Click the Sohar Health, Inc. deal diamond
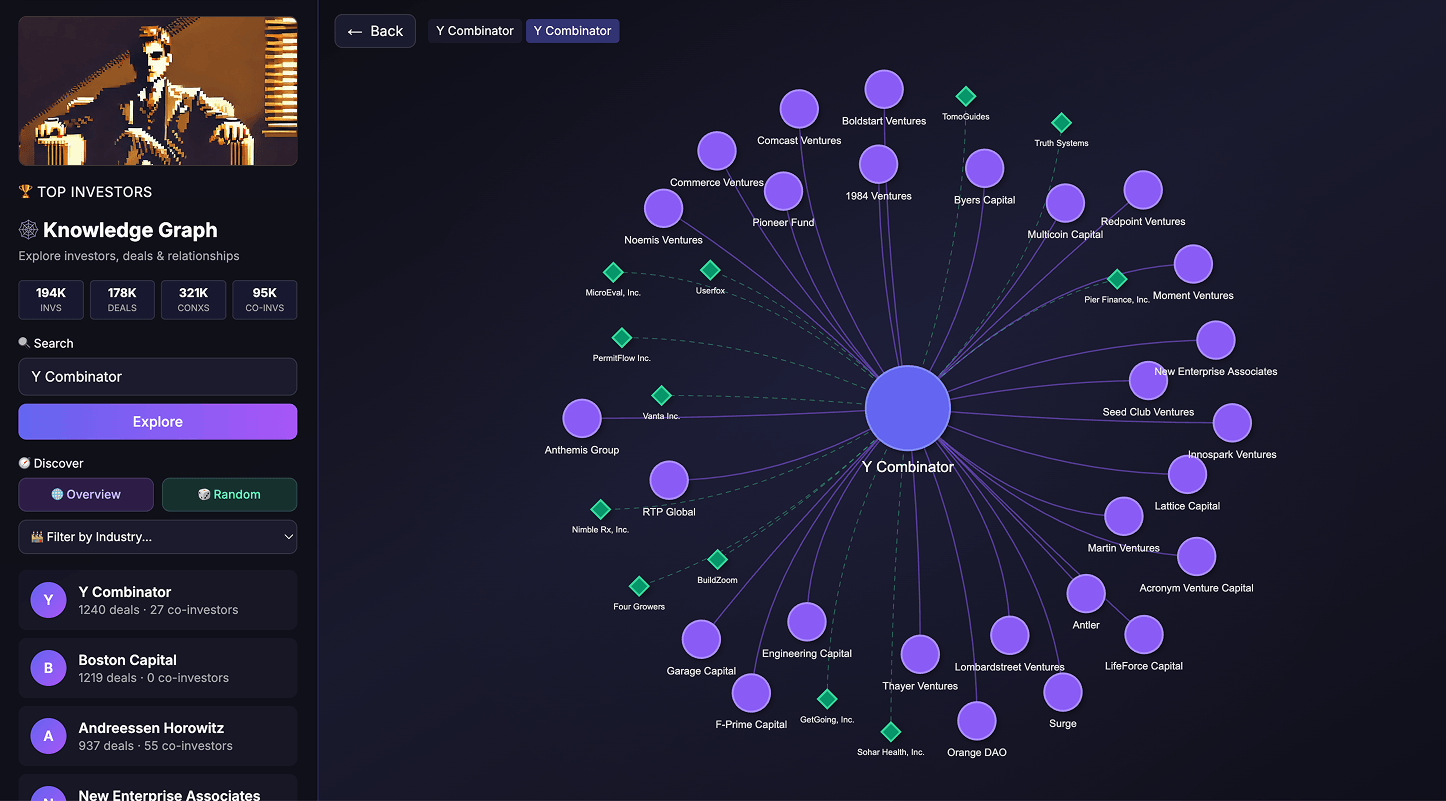The height and width of the screenshot is (801, 1446). tap(891, 732)
